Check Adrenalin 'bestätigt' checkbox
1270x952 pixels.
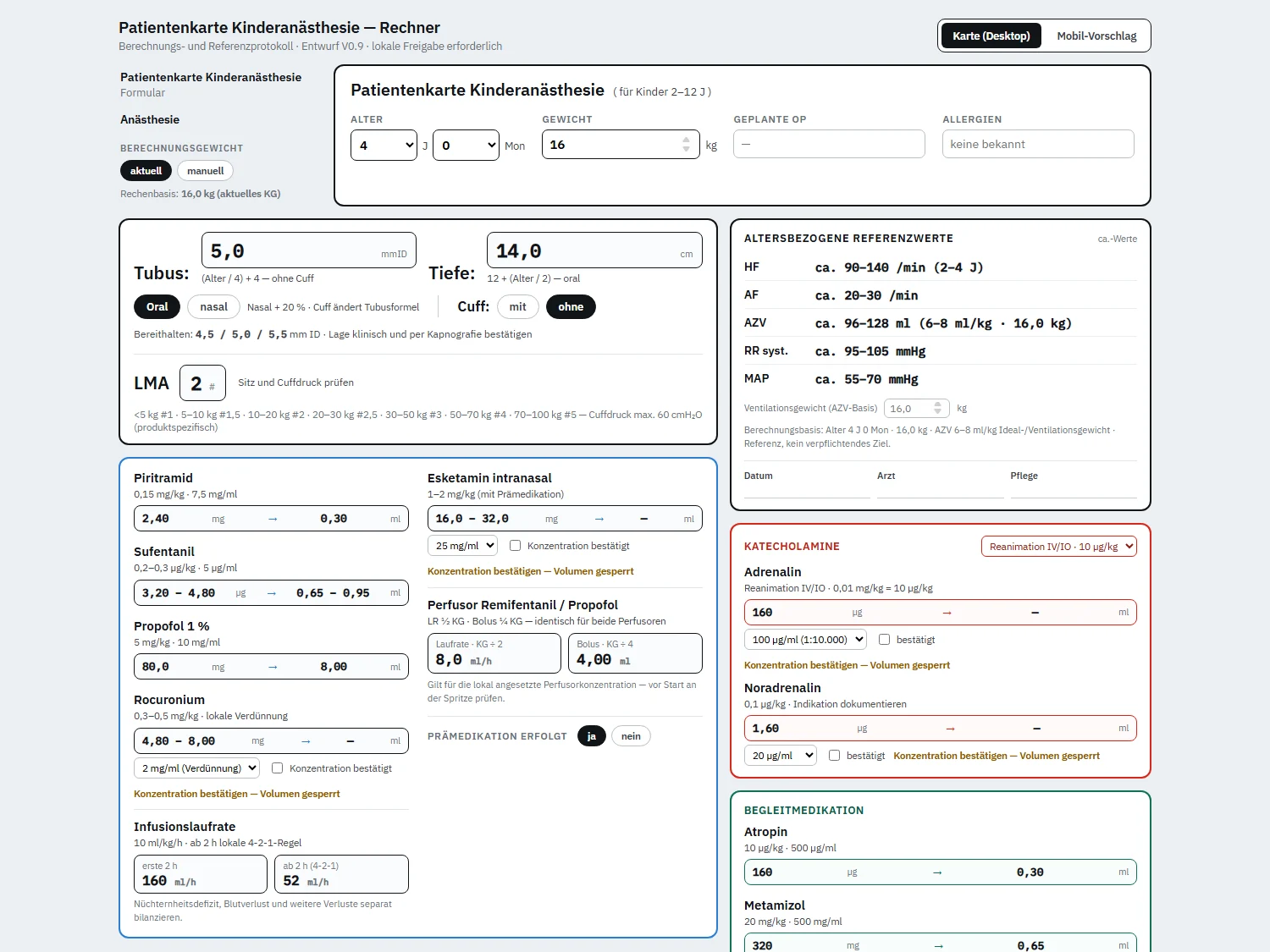[884, 640]
